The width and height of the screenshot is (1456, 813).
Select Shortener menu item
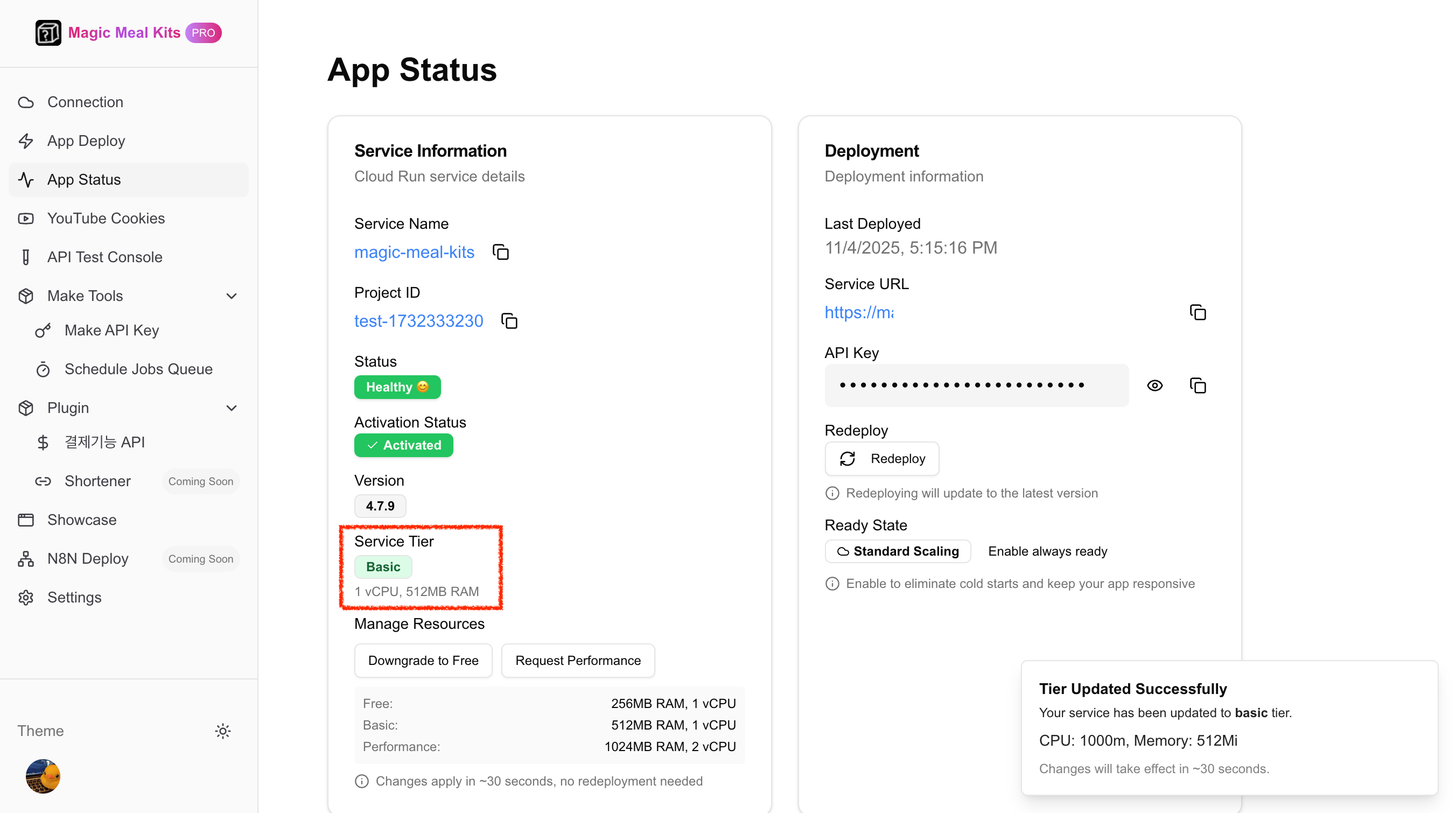[137, 481]
